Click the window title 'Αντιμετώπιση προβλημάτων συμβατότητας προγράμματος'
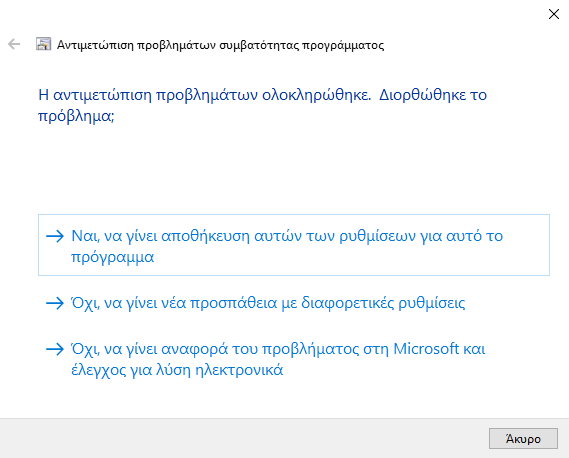 click(x=221, y=45)
